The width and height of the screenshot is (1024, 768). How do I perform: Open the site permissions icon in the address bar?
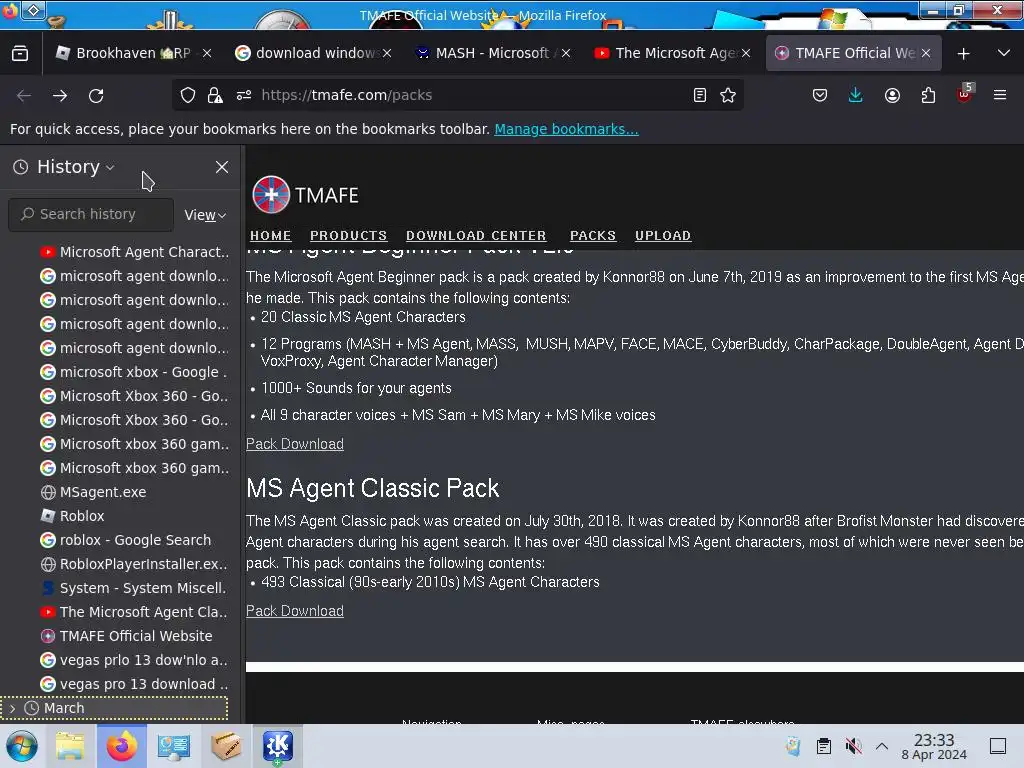click(244, 95)
